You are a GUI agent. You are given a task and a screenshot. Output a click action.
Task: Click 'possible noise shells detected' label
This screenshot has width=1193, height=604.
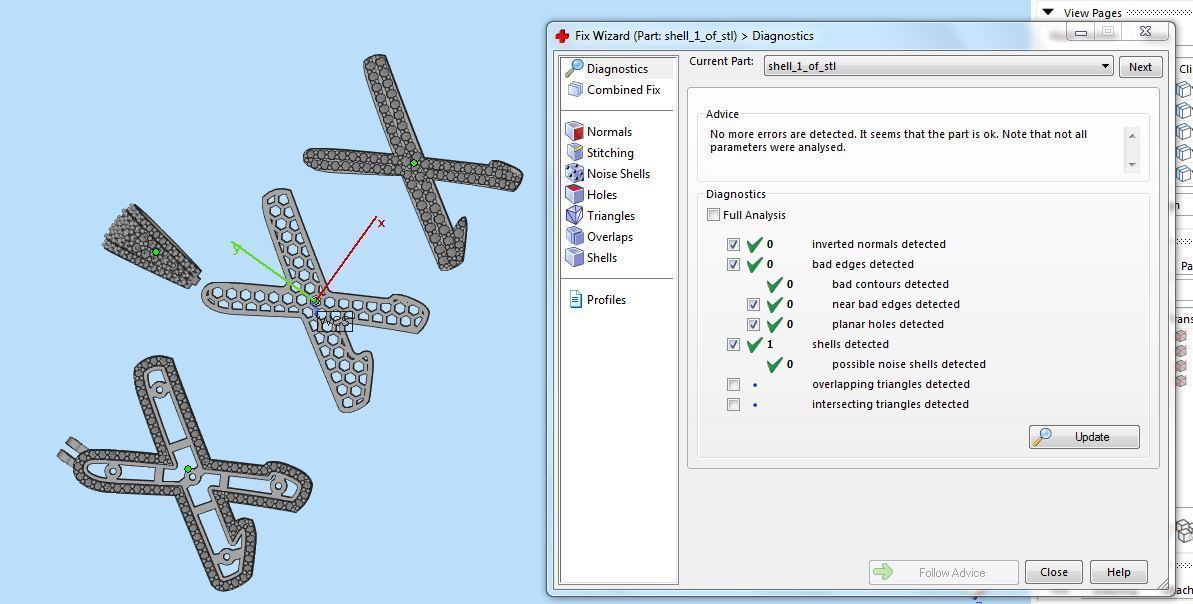908,364
